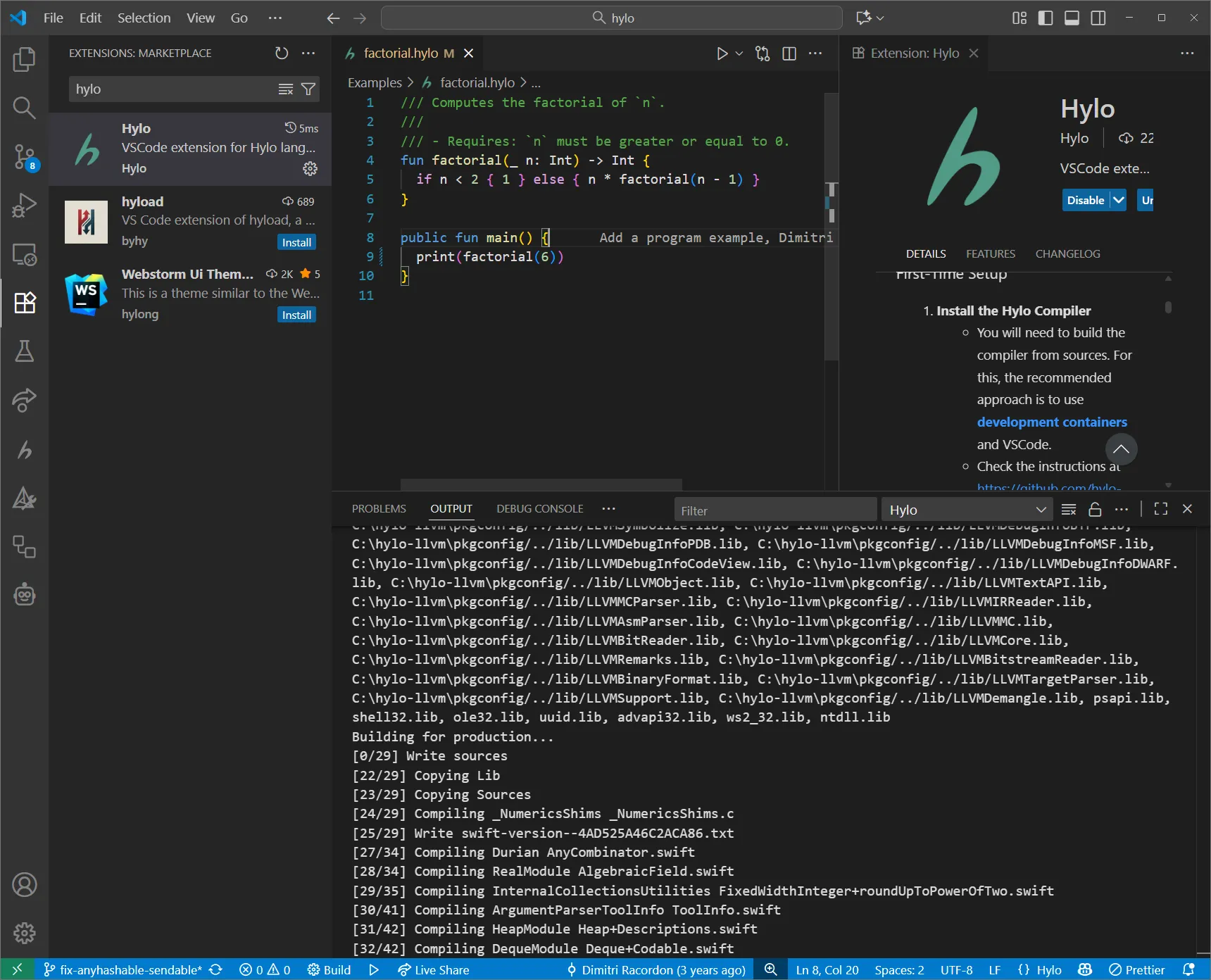Toggle the bottom panel visibility
Screen dimensions: 1211x980
coord(1072,18)
